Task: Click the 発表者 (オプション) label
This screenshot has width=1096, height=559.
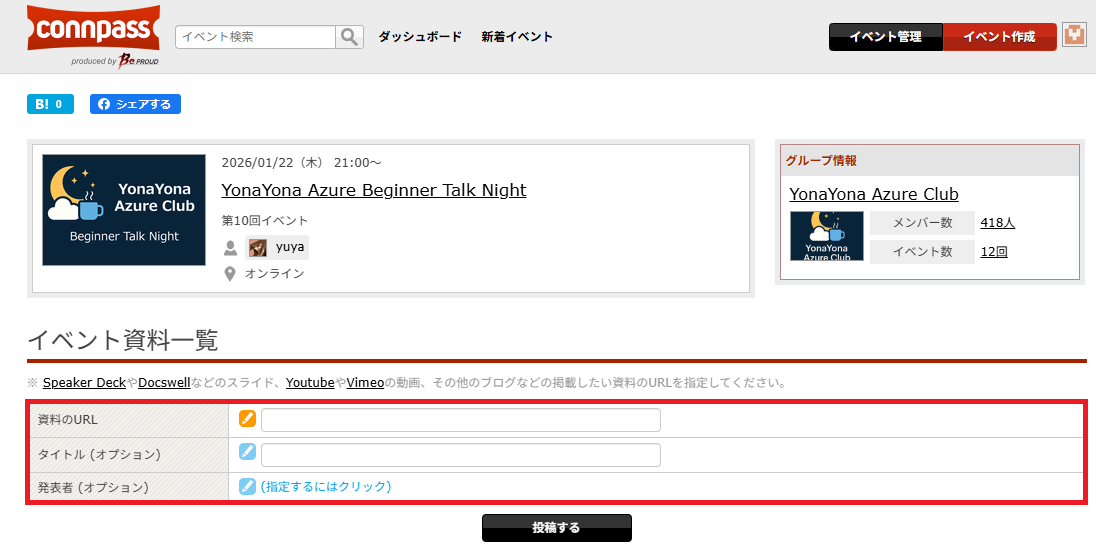Action: click(x=93, y=486)
